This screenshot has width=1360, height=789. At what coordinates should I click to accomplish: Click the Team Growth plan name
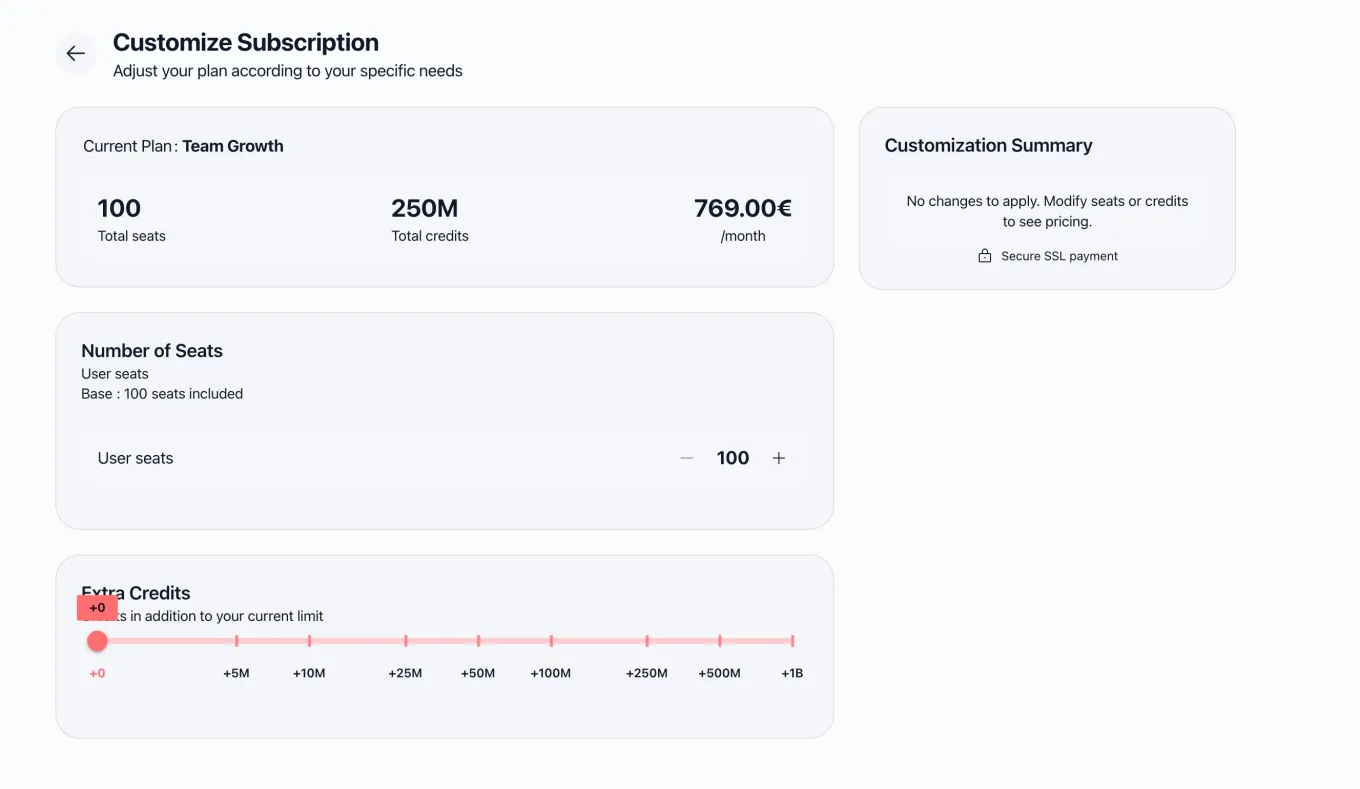coord(233,146)
